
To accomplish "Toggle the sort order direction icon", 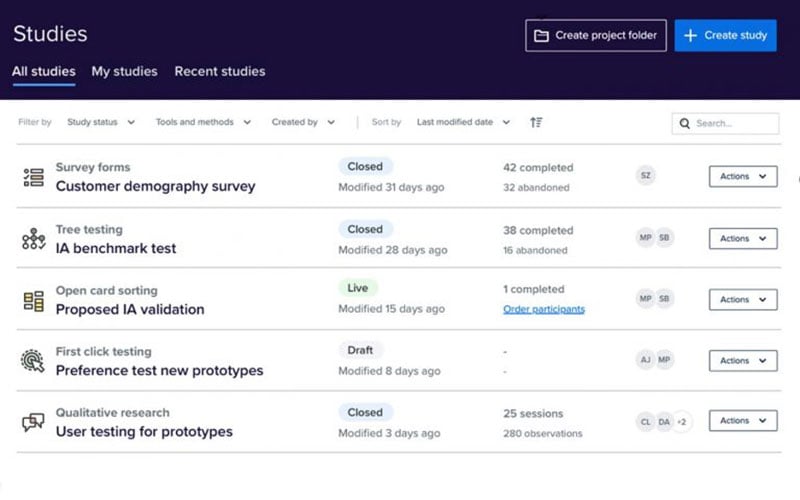I will [x=536, y=122].
